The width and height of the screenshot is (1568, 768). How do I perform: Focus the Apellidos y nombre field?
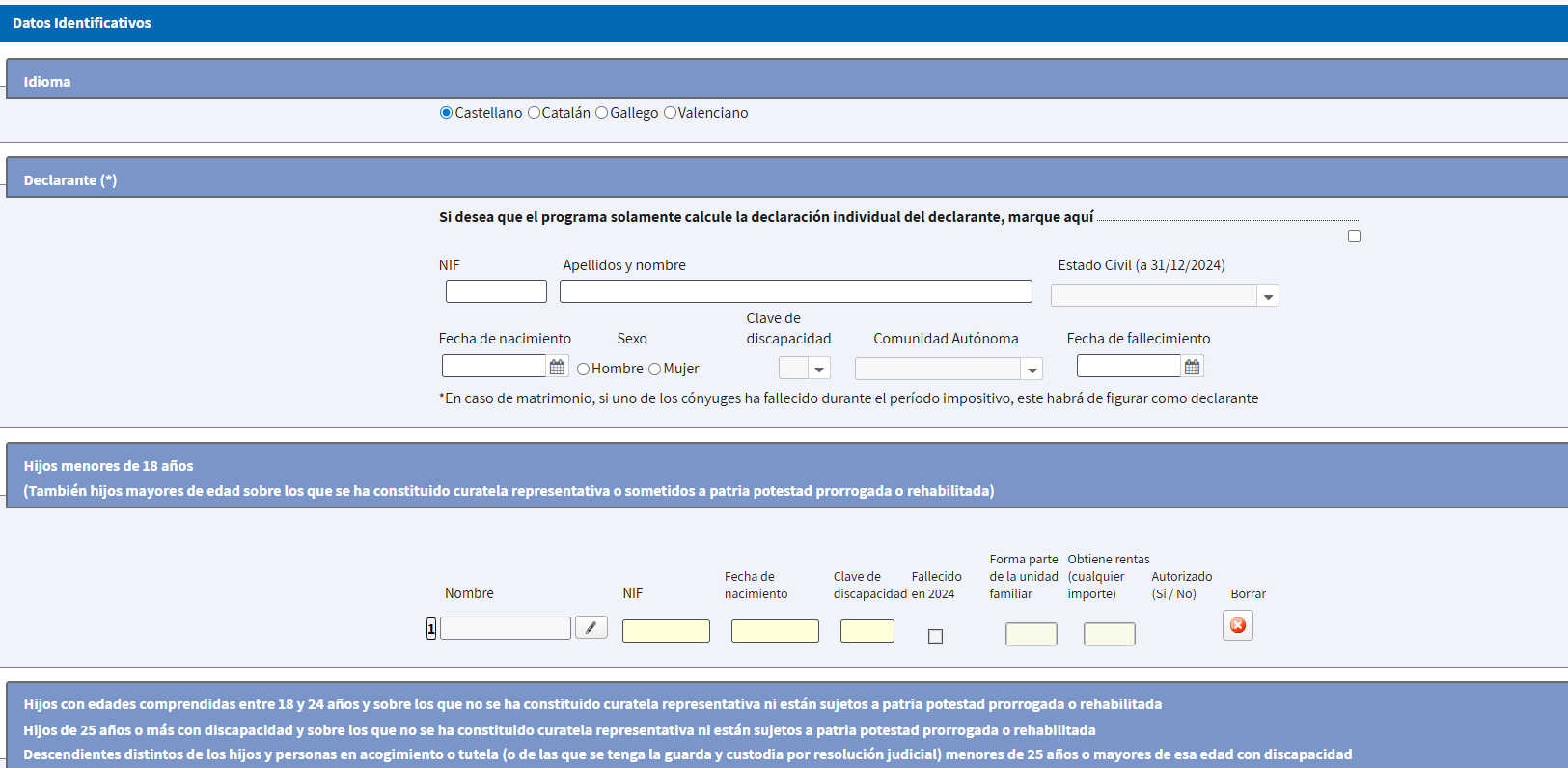click(795, 291)
